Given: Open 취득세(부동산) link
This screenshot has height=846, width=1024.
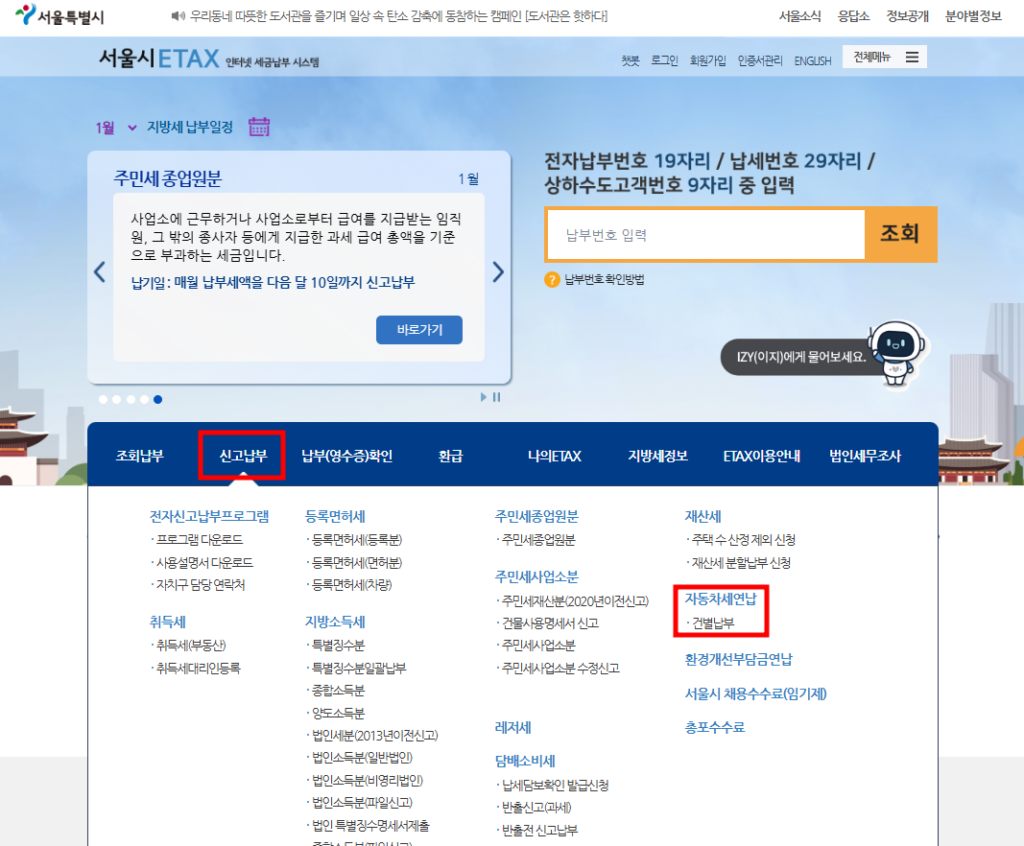Looking at the screenshot, I should (x=191, y=645).
